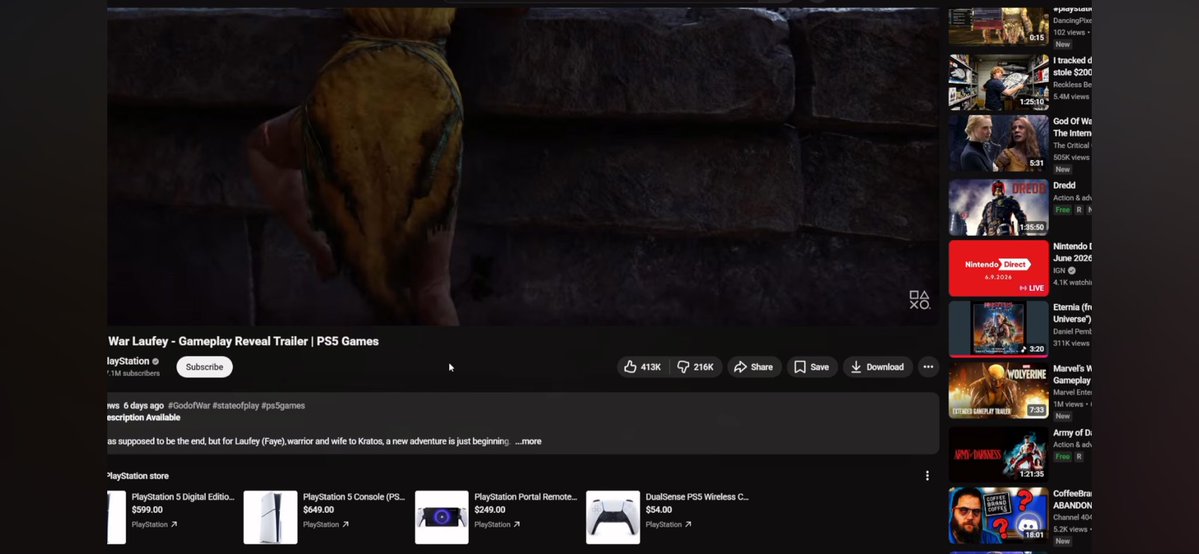1199x554 pixels.
Task: Select the DualSense controller product image
Action: tap(612, 517)
